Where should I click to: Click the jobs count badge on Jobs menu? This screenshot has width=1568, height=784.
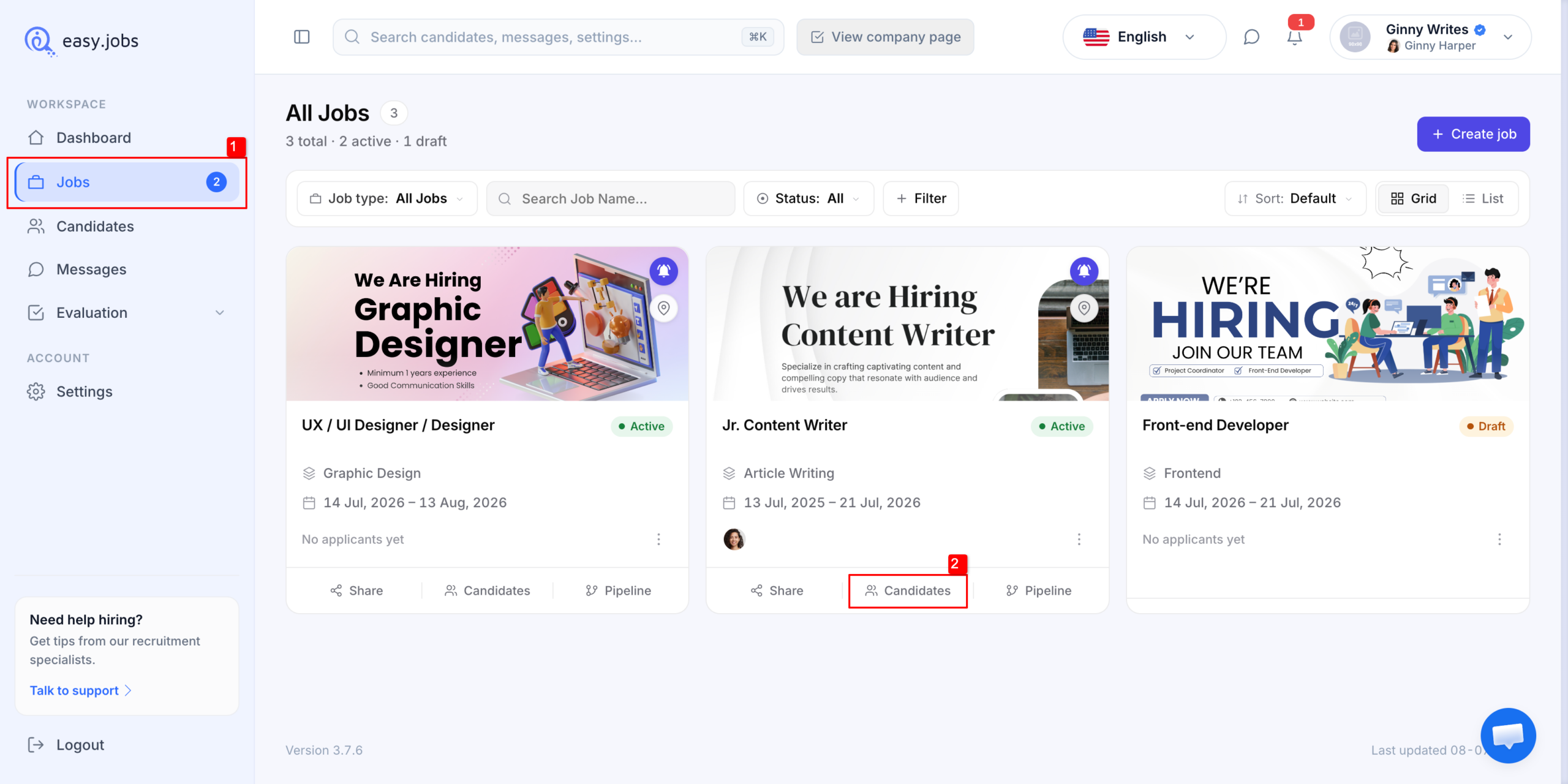point(216,182)
